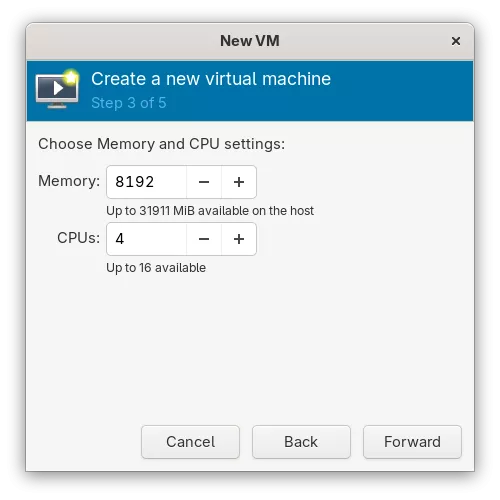Click the 'Step 3 of 5' indicator

coord(129,103)
